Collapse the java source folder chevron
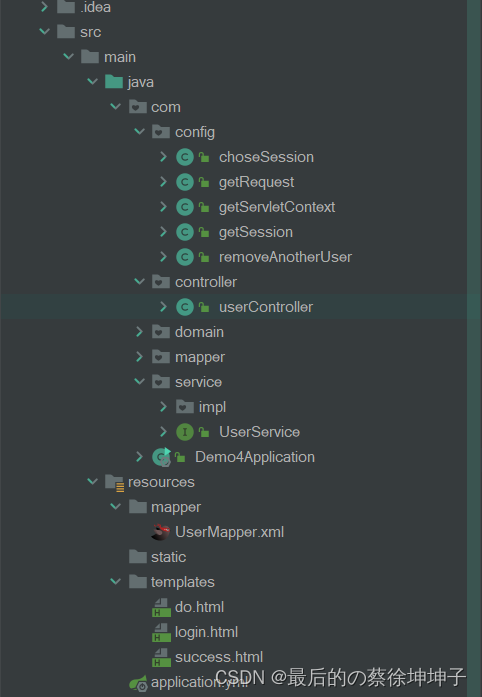 [x=92, y=81]
